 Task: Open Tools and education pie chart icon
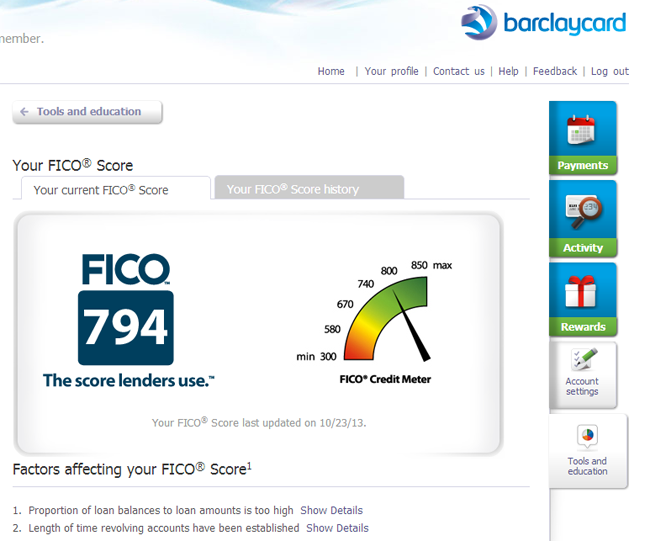pos(587,436)
